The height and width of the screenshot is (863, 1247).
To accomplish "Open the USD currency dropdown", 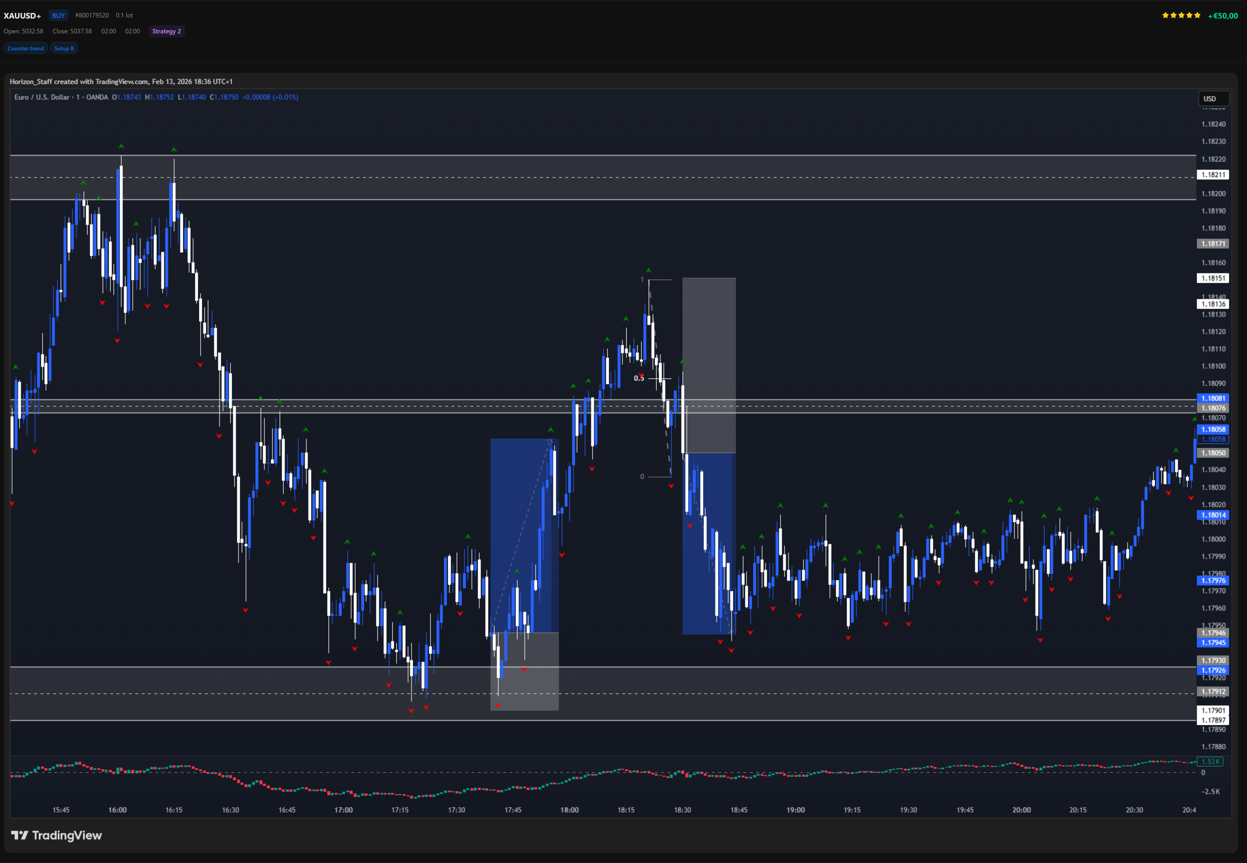I will coord(1212,99).
